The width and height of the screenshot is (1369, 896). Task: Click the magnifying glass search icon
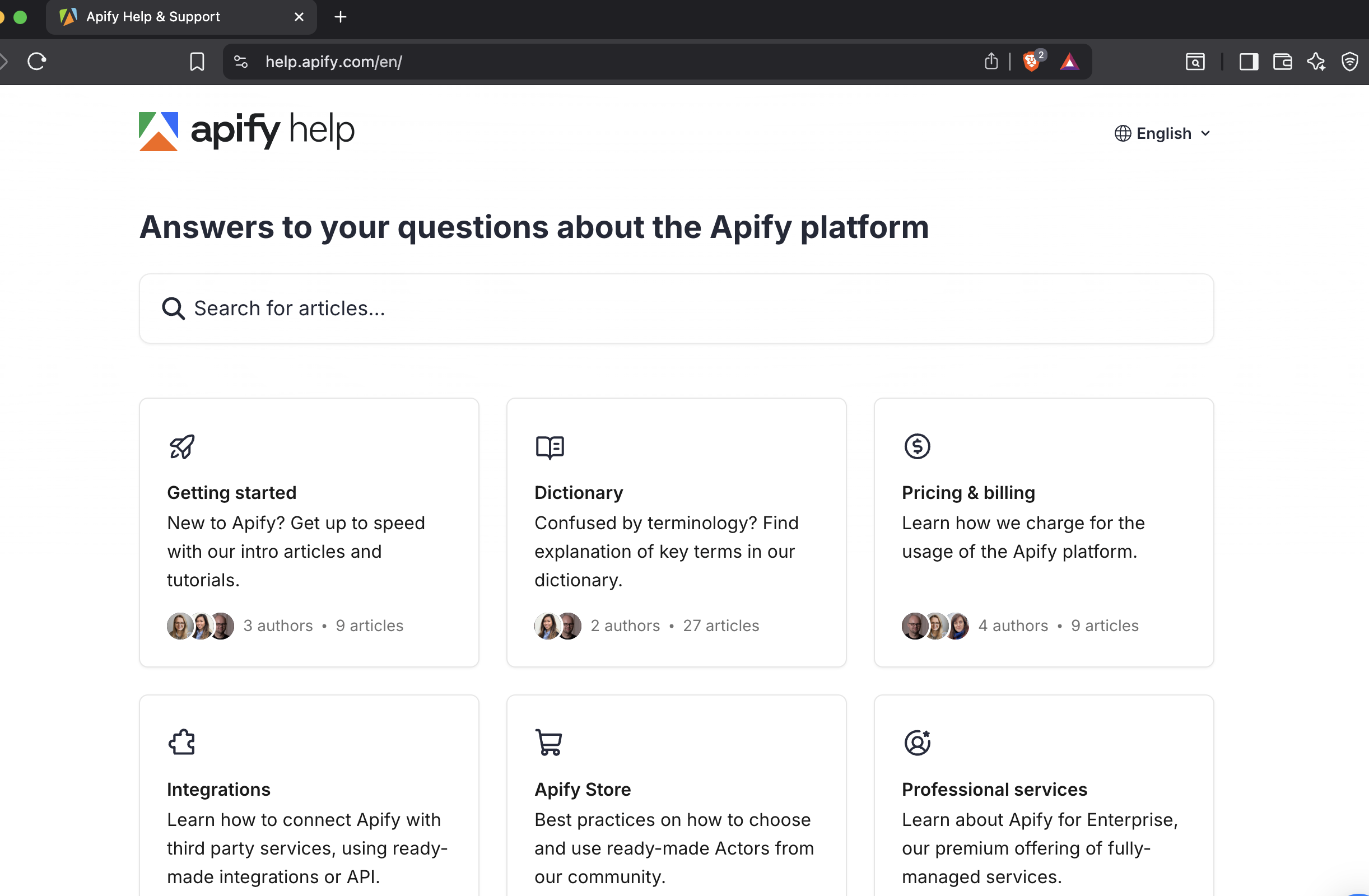[x=173, y=308]
